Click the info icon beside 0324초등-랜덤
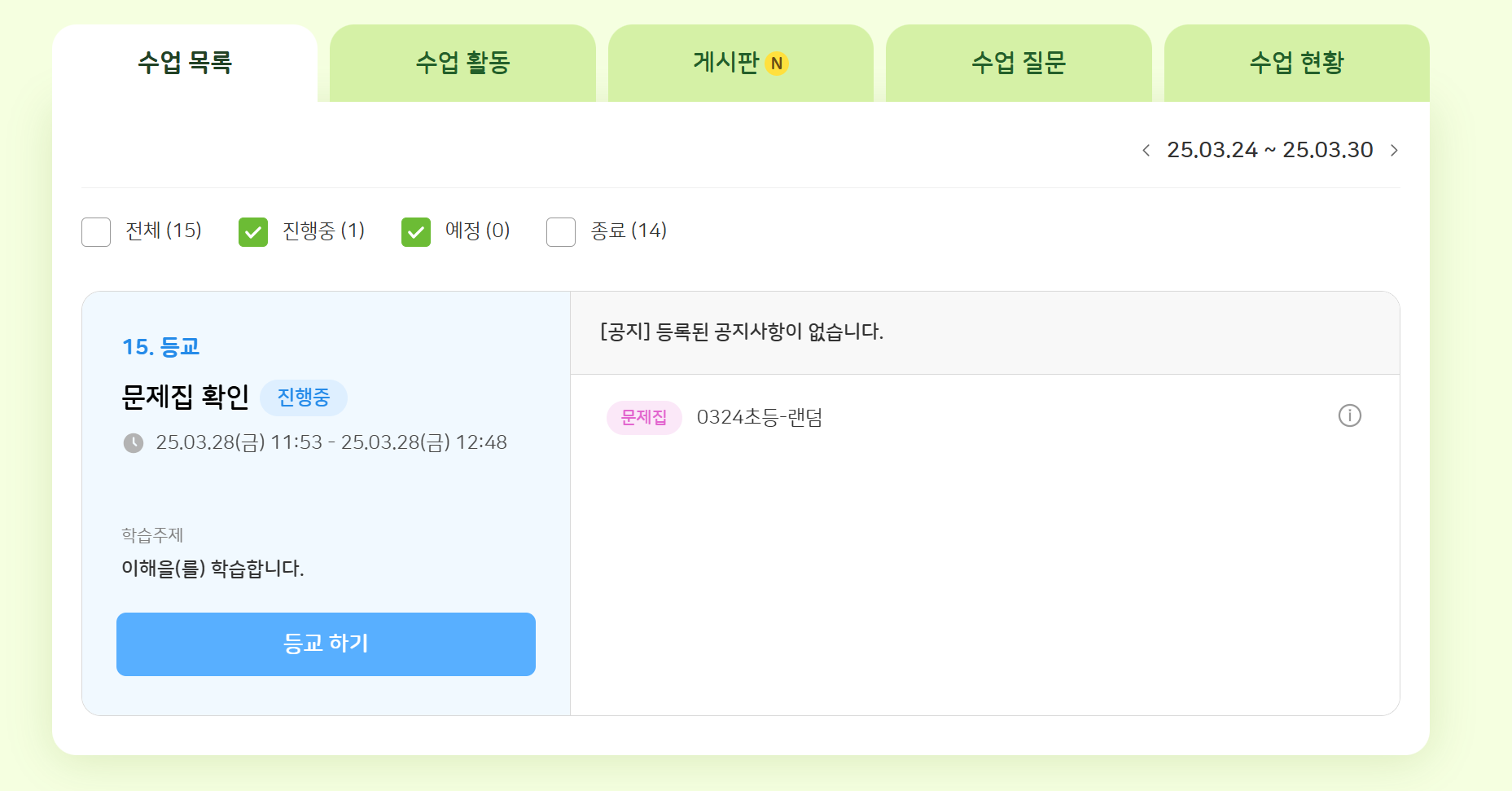 (x=1349, y=416)
